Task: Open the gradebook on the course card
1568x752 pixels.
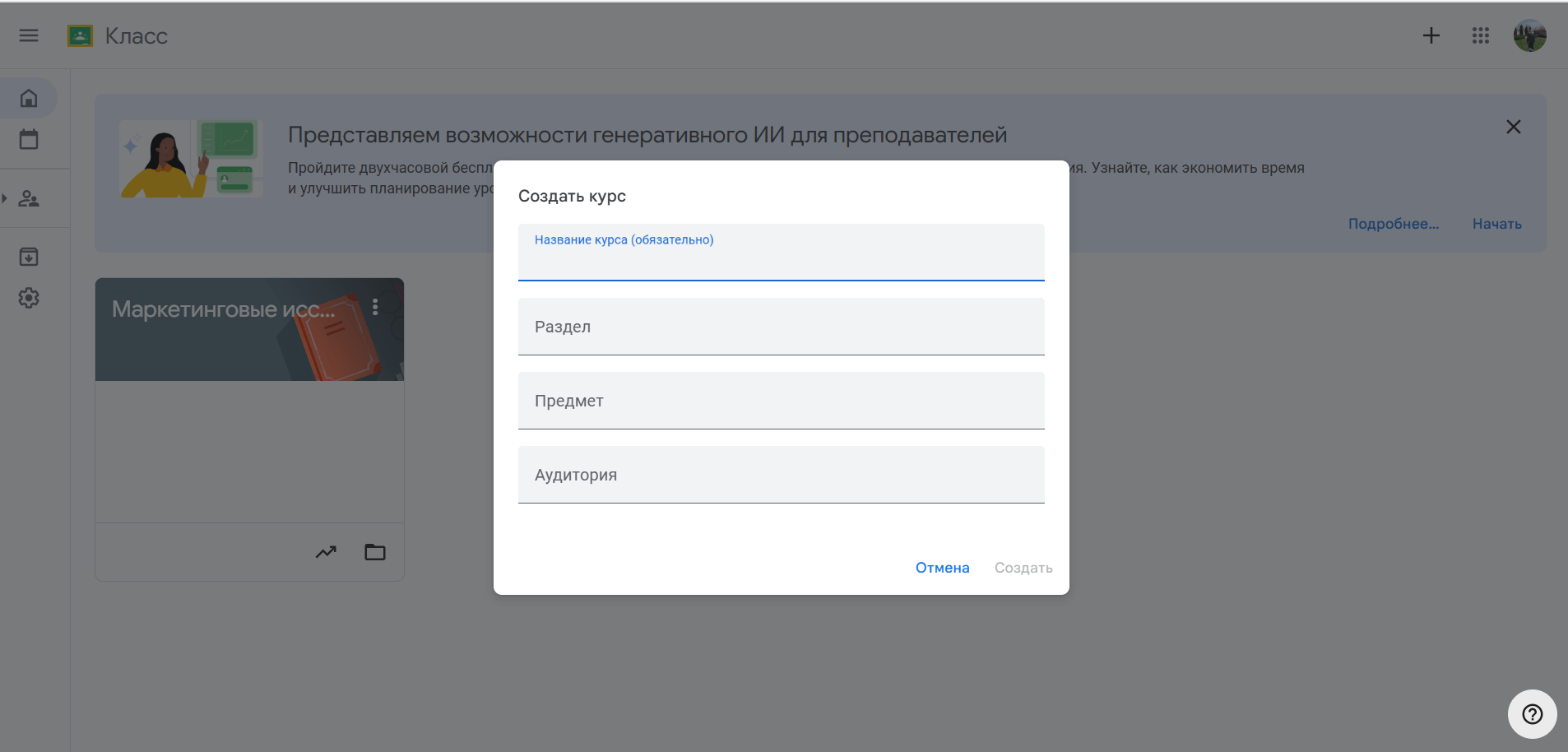Action: 326,551
